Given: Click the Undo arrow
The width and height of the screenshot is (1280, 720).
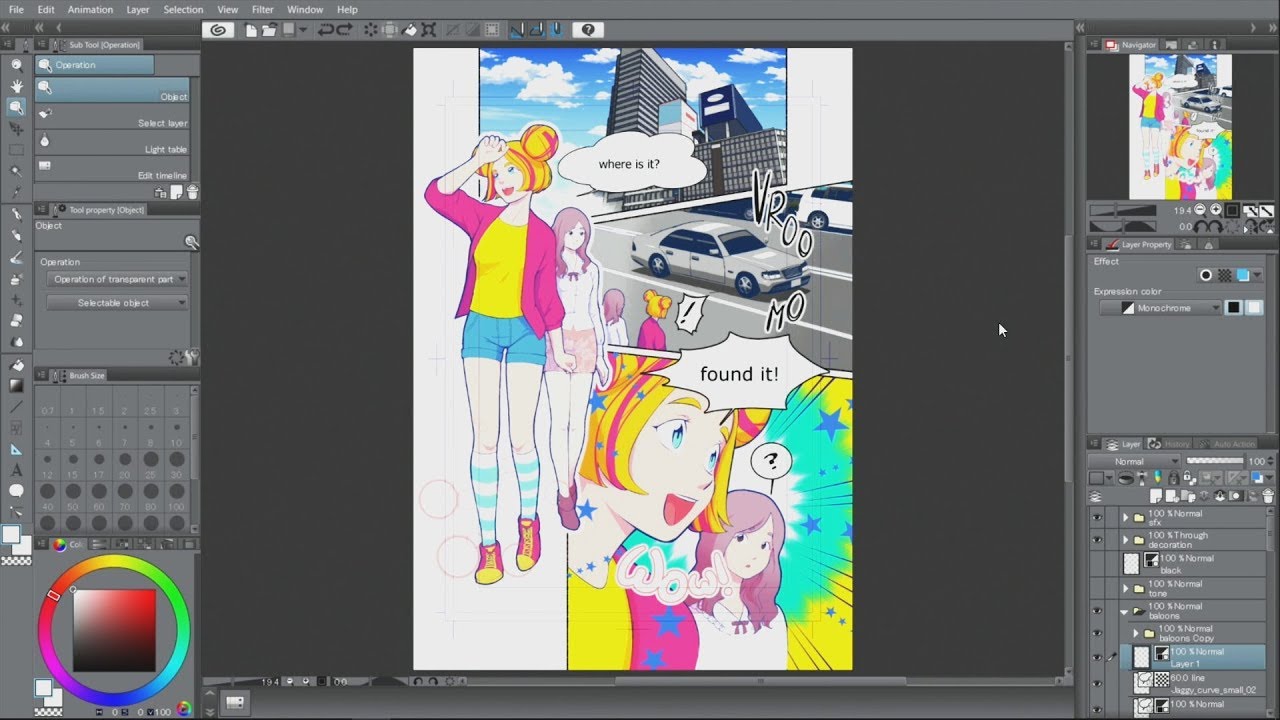Looking at the screenshot, I should pyautogui.click(x=326, y=30).
